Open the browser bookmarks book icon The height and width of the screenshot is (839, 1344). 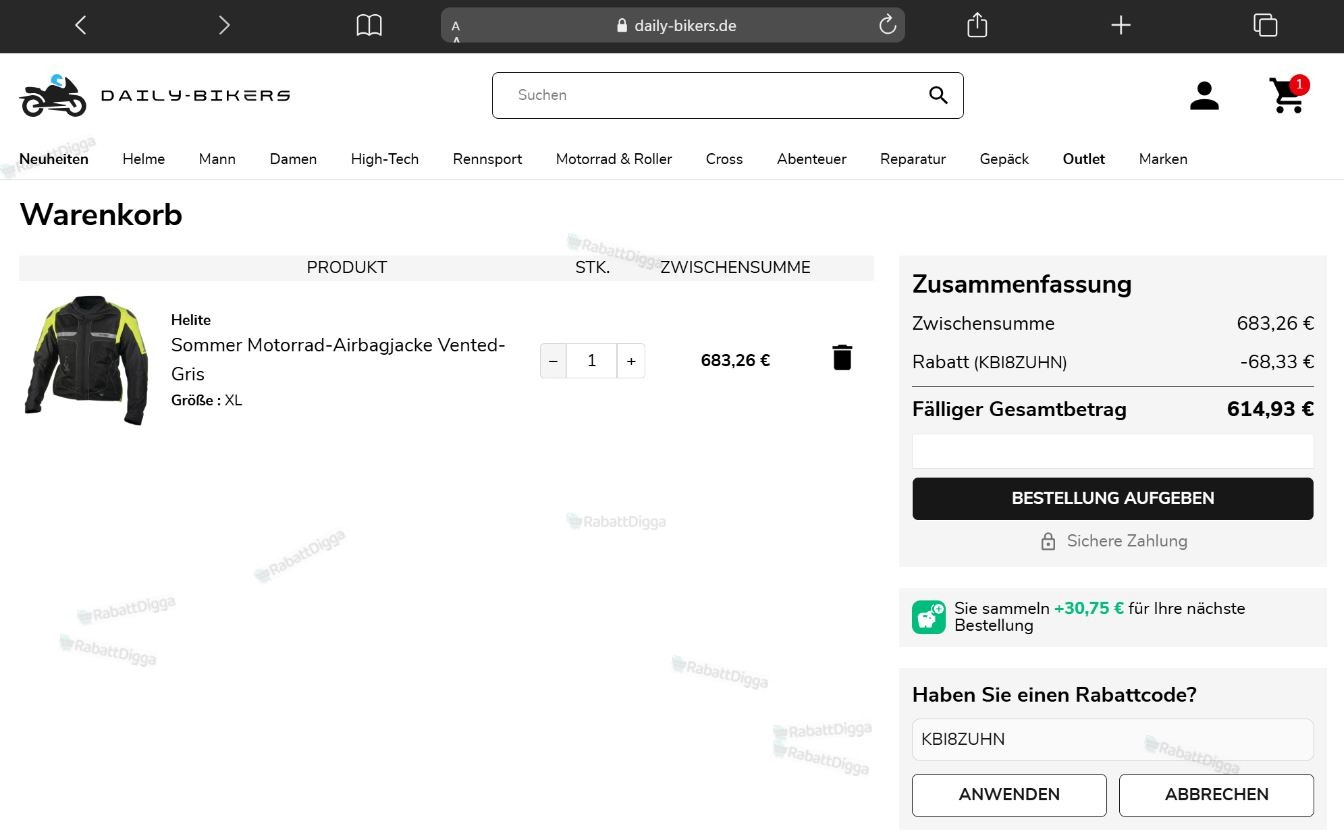tap(369, 25)
